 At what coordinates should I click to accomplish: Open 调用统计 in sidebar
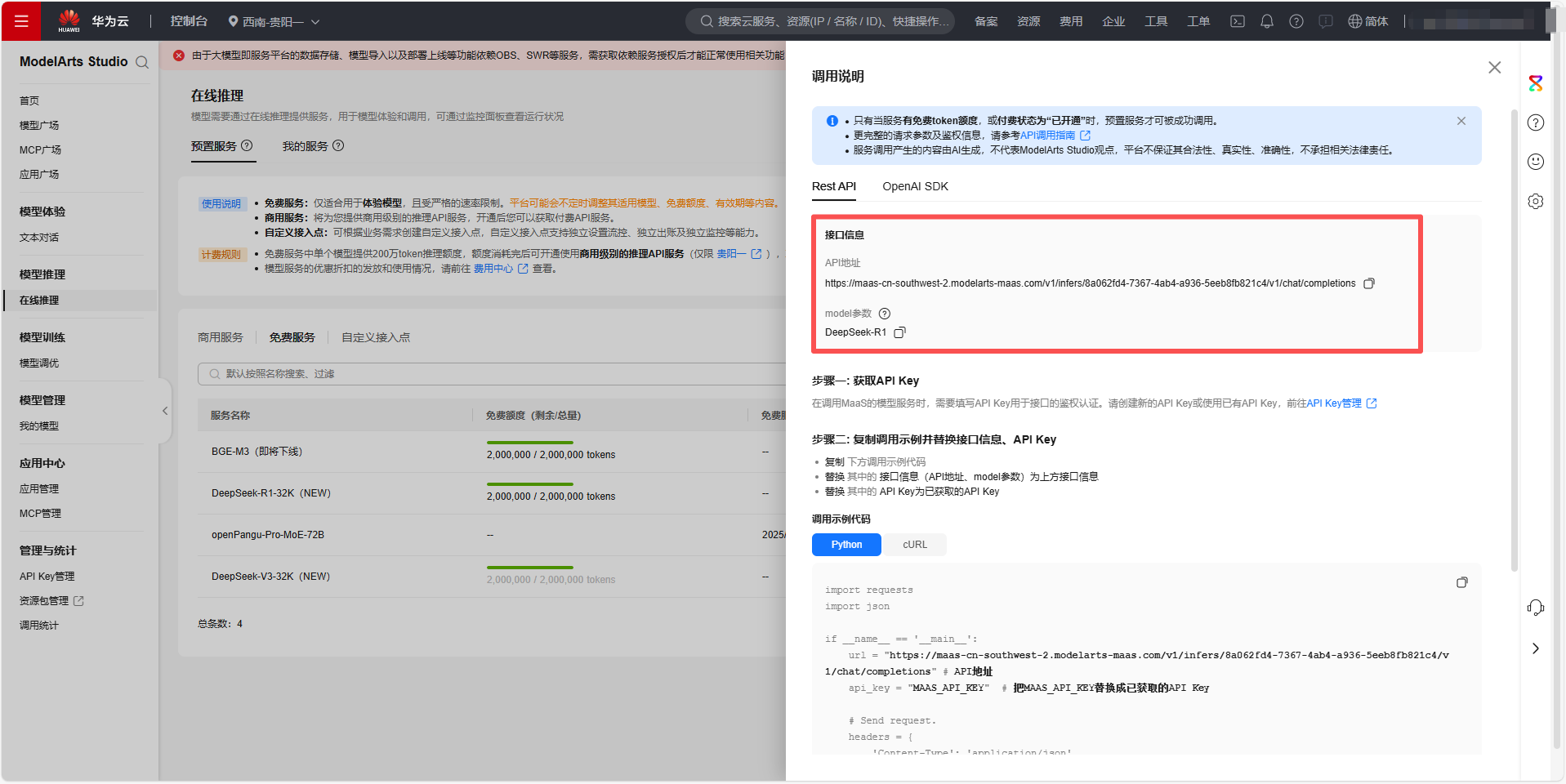(x=39, y=626)
